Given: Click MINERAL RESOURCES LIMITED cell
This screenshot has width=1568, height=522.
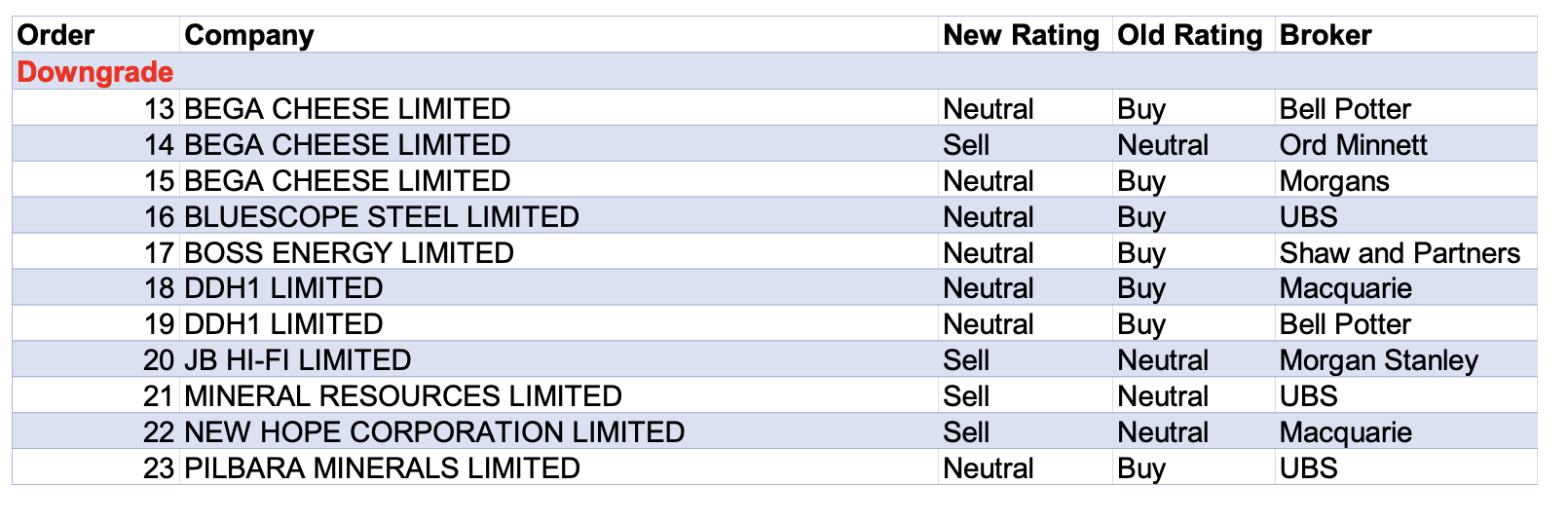Looking at the screenshot, I should click(403, 396).
